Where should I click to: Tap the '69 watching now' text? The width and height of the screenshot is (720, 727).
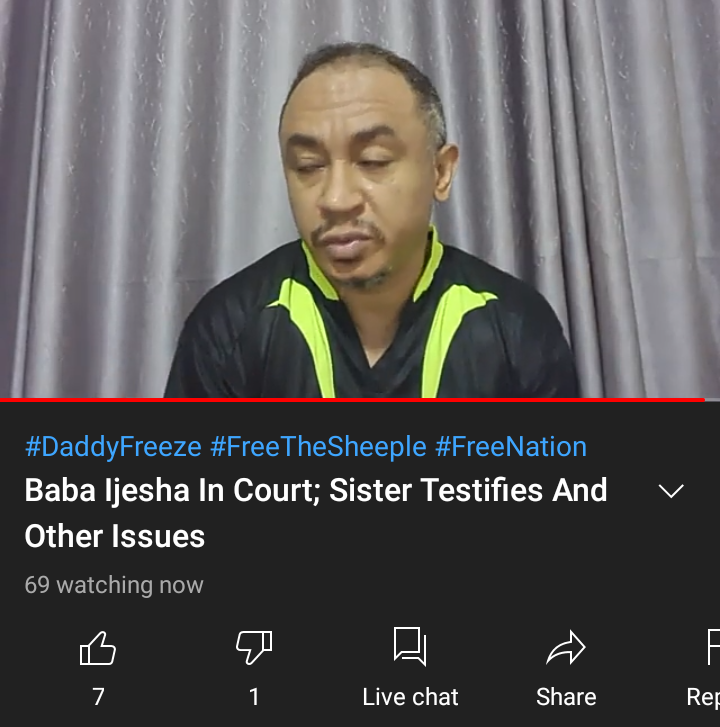pyautogui.click(x=114, y=585)
